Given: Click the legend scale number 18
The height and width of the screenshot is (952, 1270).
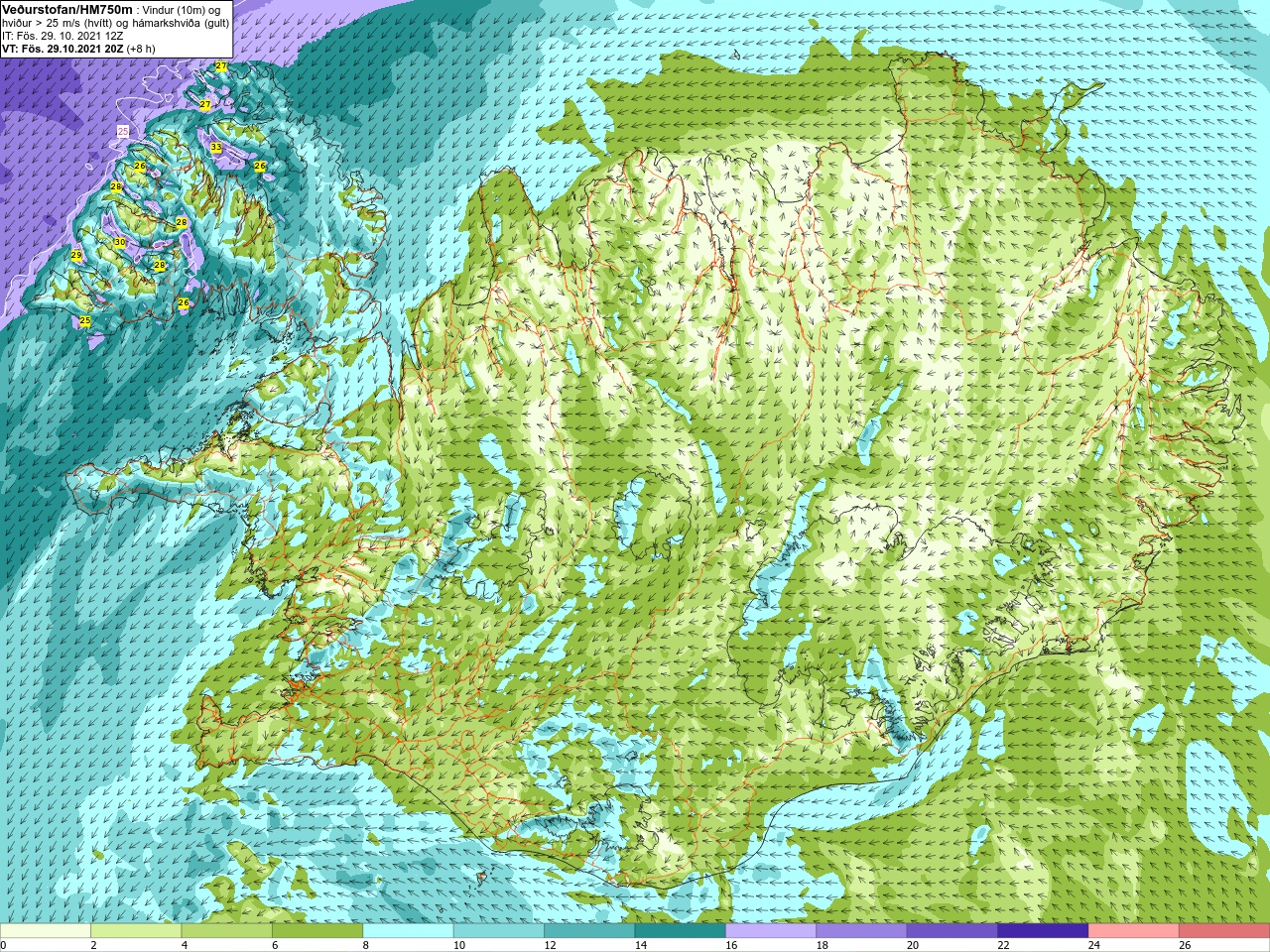Looking at the screenshot, I should coord(822,945).
